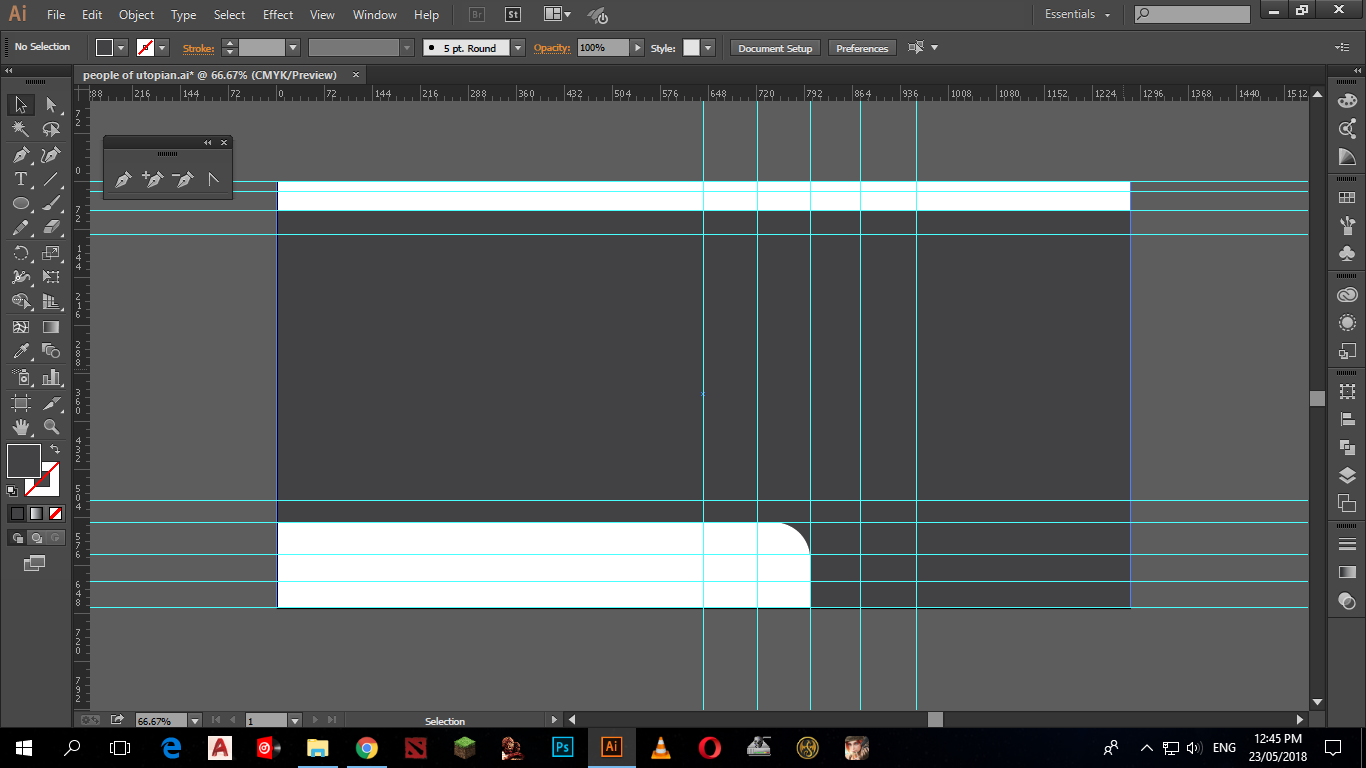Select the Type tool

point(20,179)
